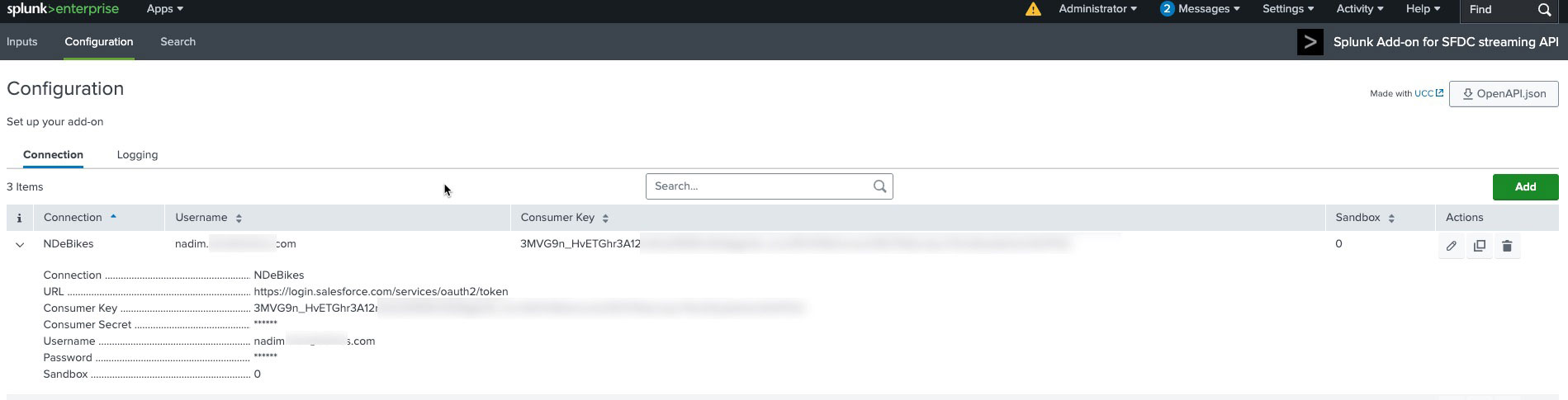Click the Actions column header
The image size is (1568, 400).
[1464, 218]
